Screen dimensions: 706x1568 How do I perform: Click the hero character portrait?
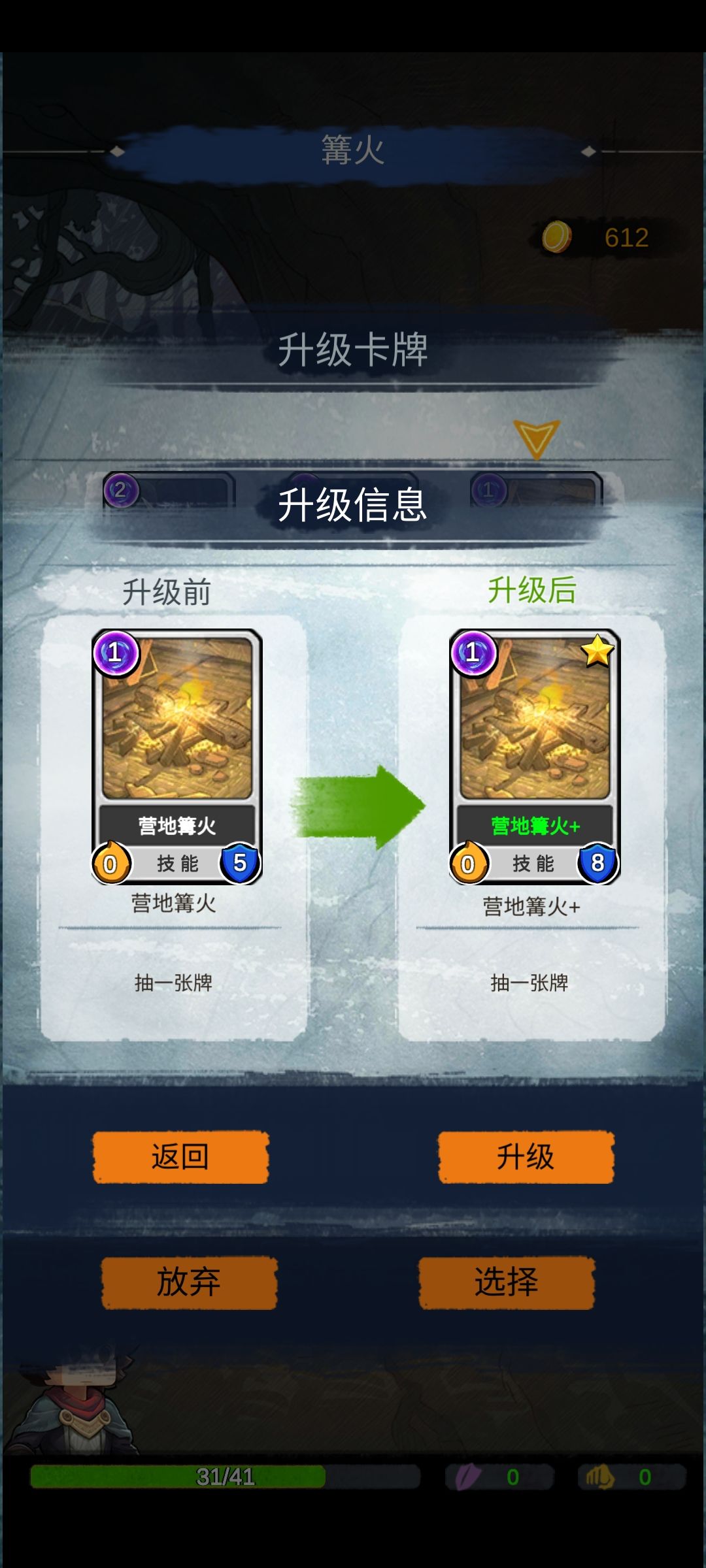(x=75, y=1402)
